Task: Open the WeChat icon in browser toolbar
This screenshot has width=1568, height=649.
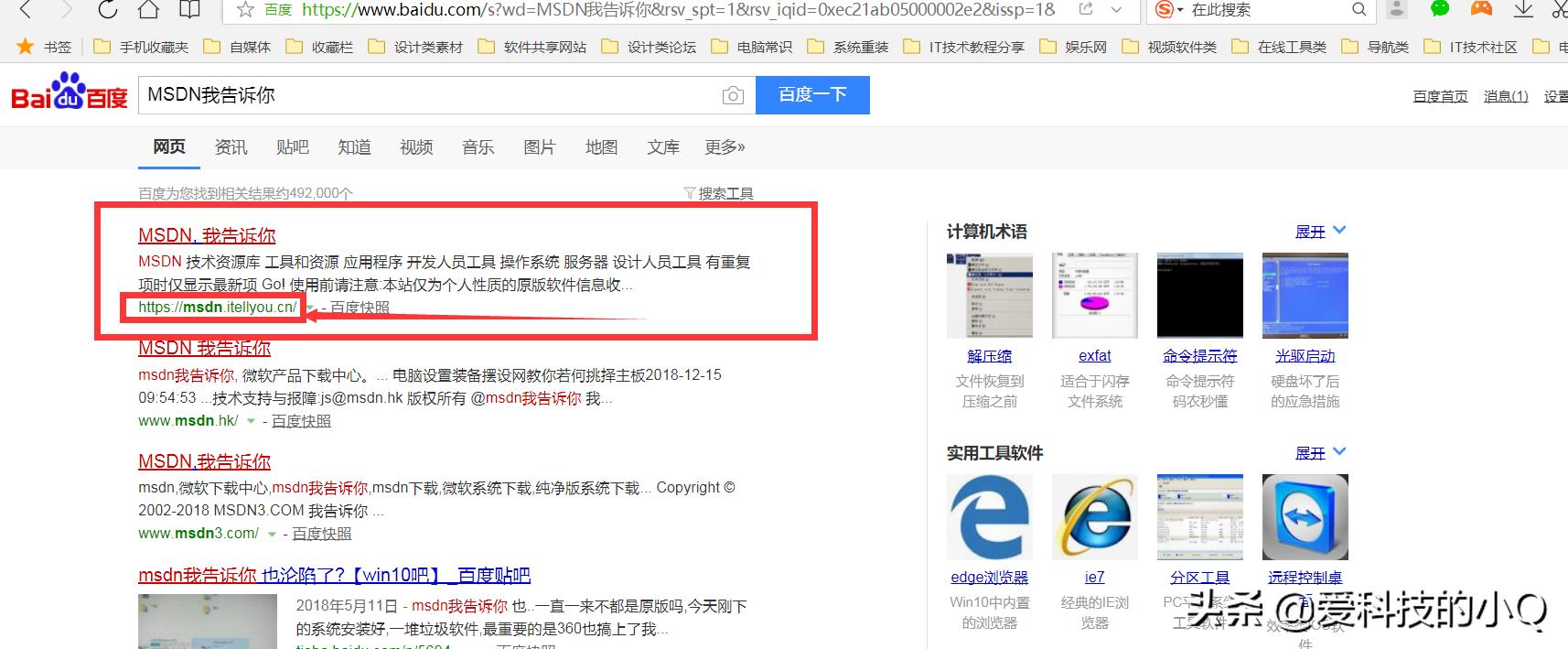Action: tap(1440, 9)
